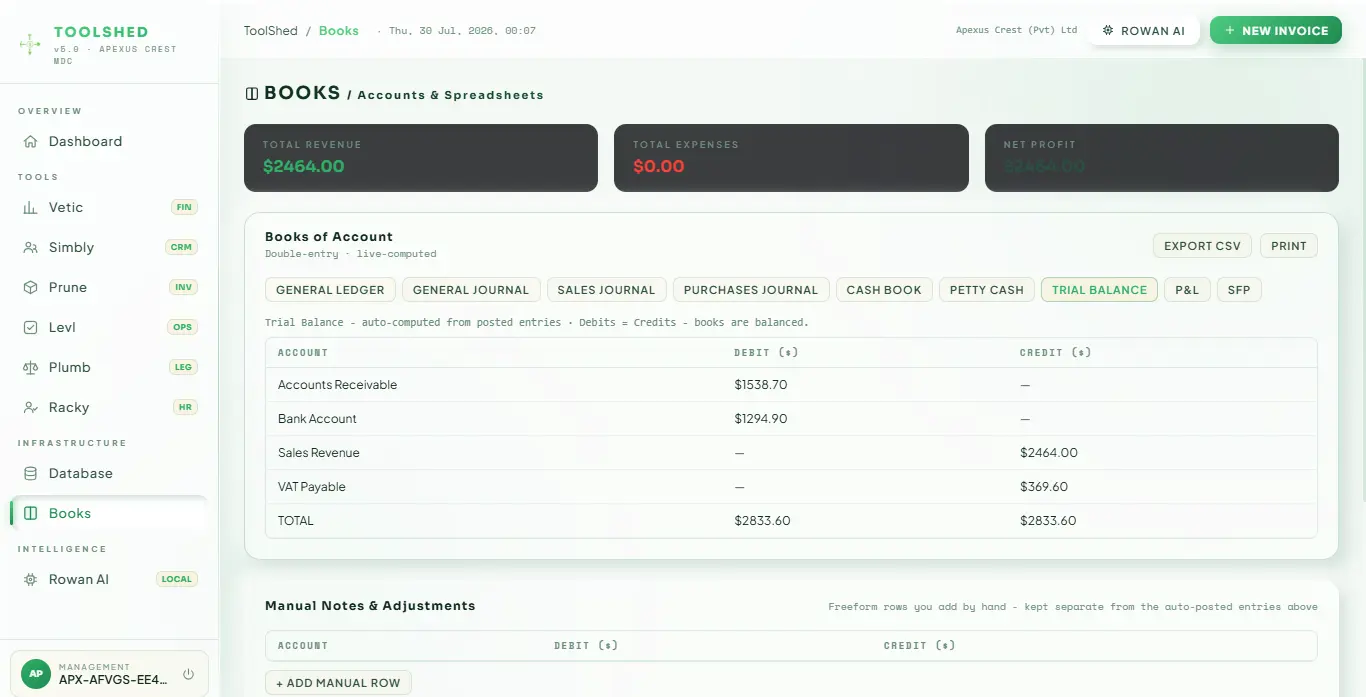View the SFP tab
Screen dimensions: 1366x697
click(x=1239, y=290)
